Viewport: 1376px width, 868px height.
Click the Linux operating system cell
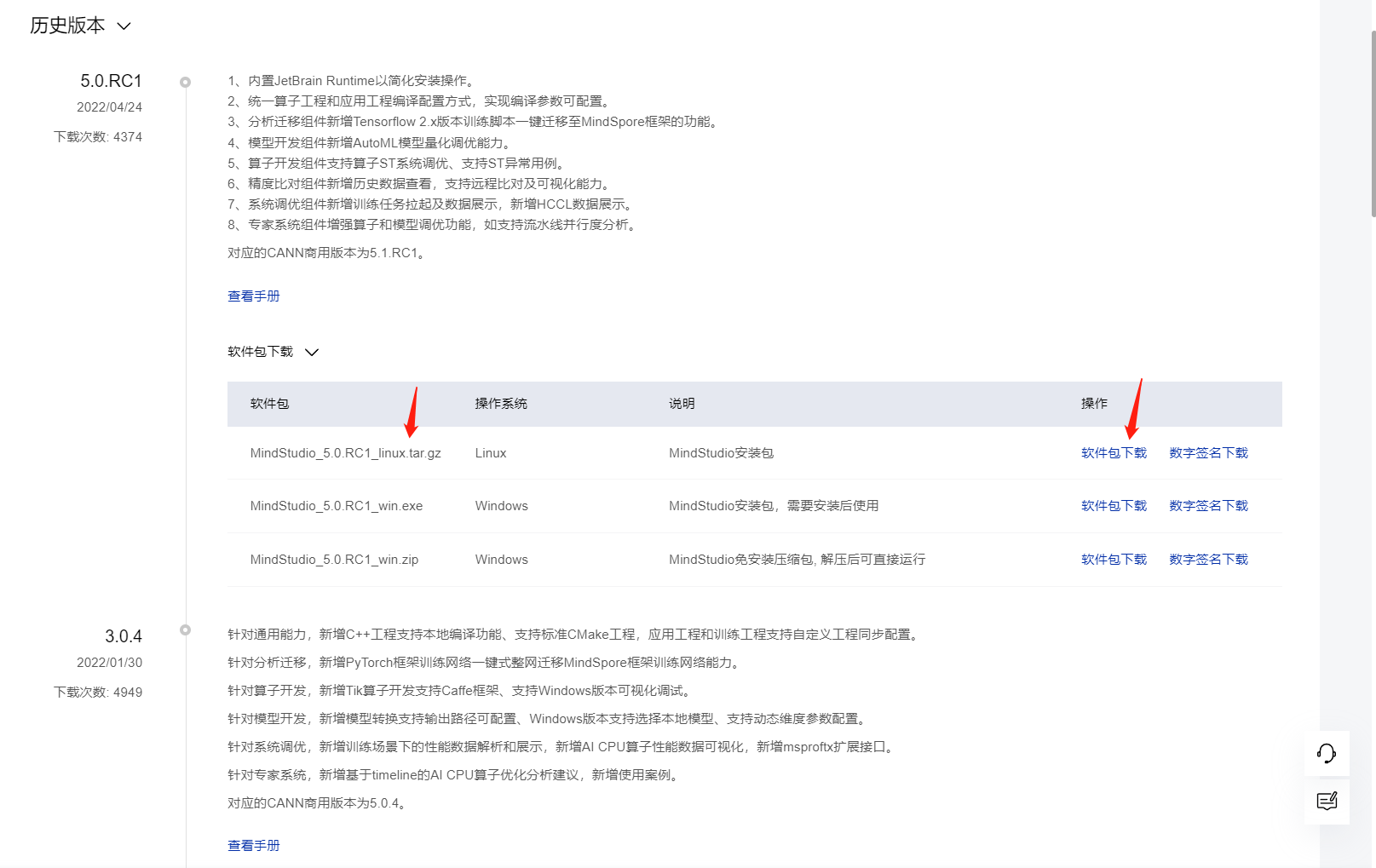click(491, 453)
